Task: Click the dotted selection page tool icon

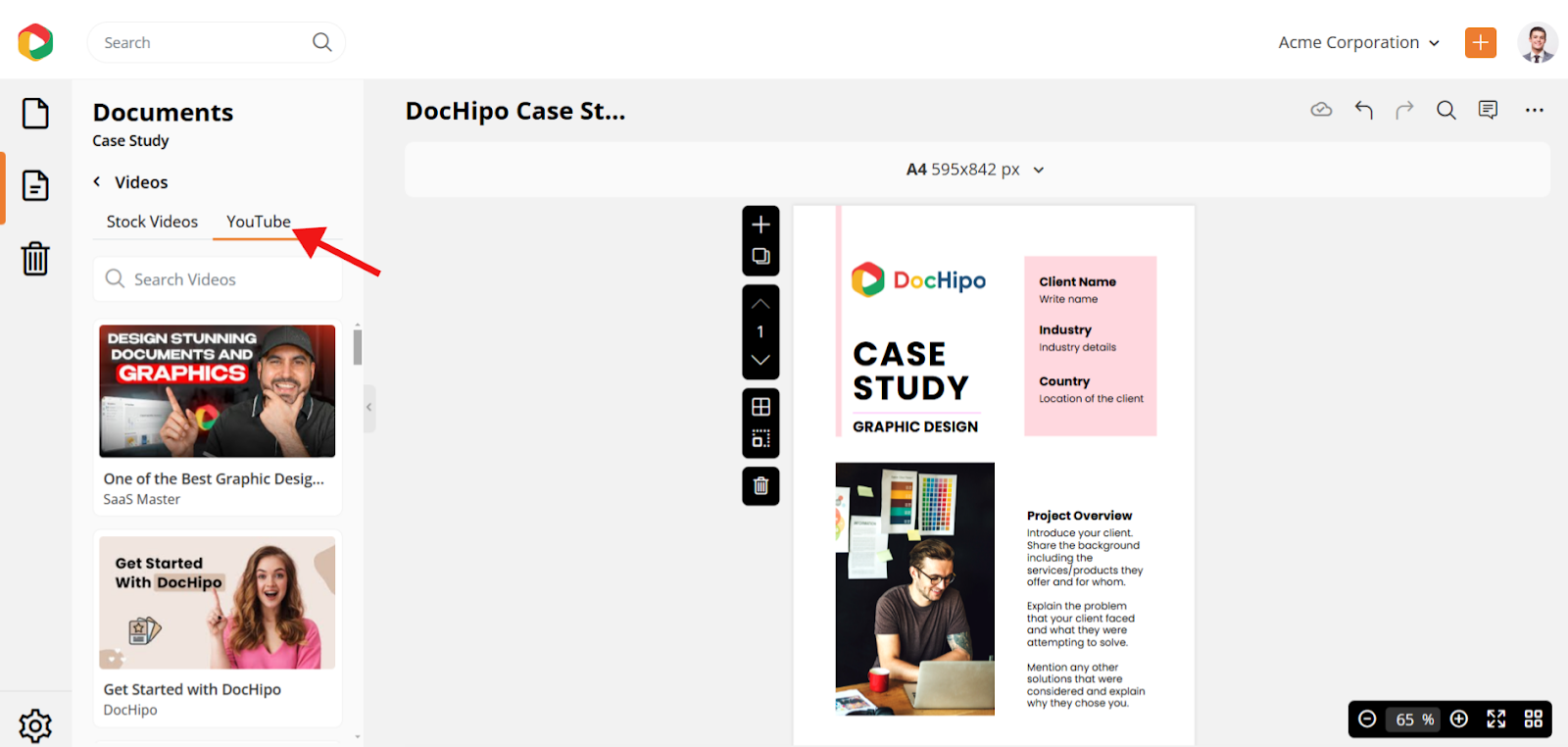Action: coord(760,438)
